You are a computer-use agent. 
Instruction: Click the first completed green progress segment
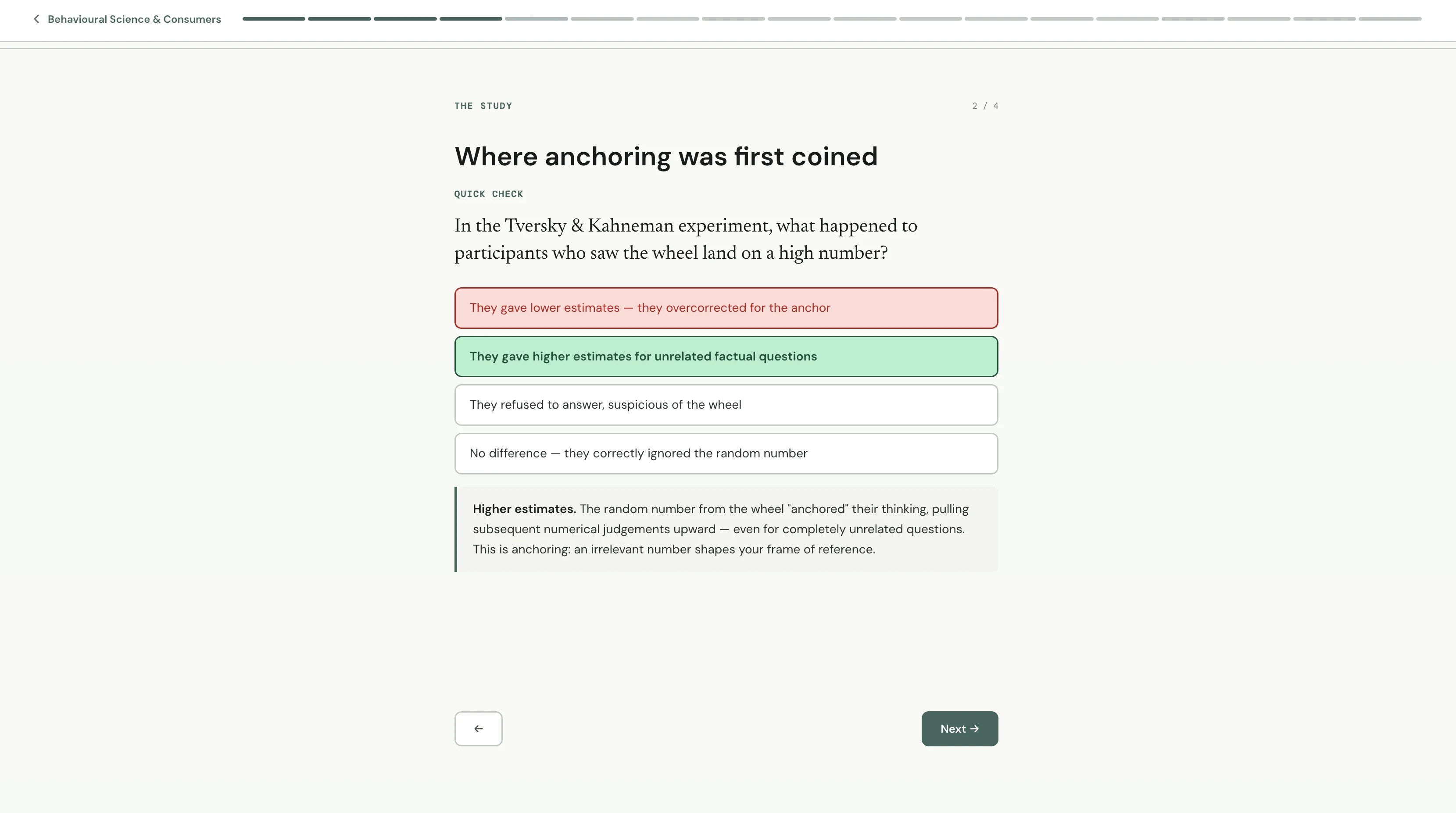273,19
